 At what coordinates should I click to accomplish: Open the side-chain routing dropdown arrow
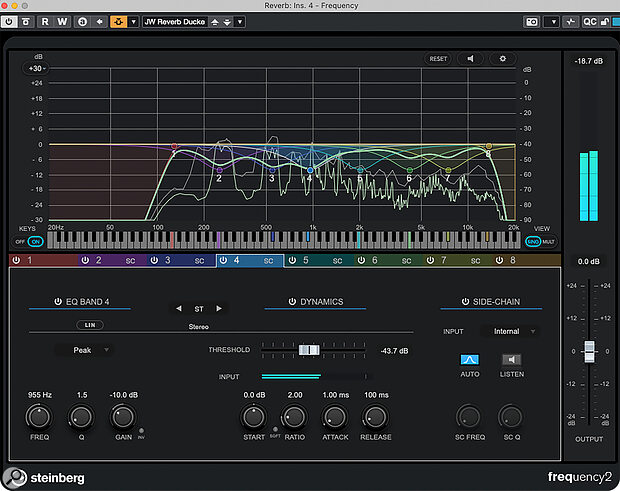pyautogui.click(x=134, y=22)
